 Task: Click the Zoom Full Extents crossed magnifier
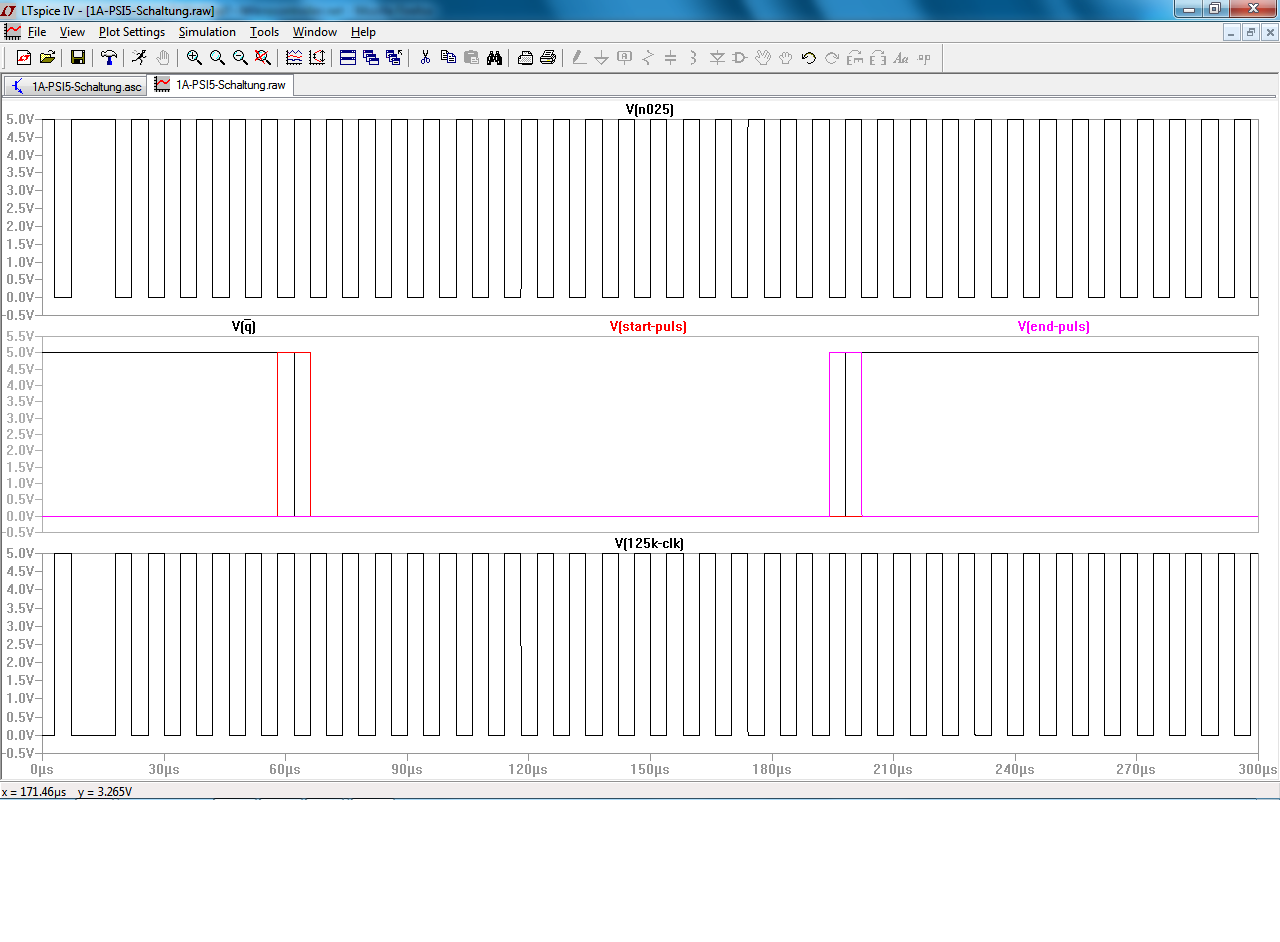tap(263, 58)
